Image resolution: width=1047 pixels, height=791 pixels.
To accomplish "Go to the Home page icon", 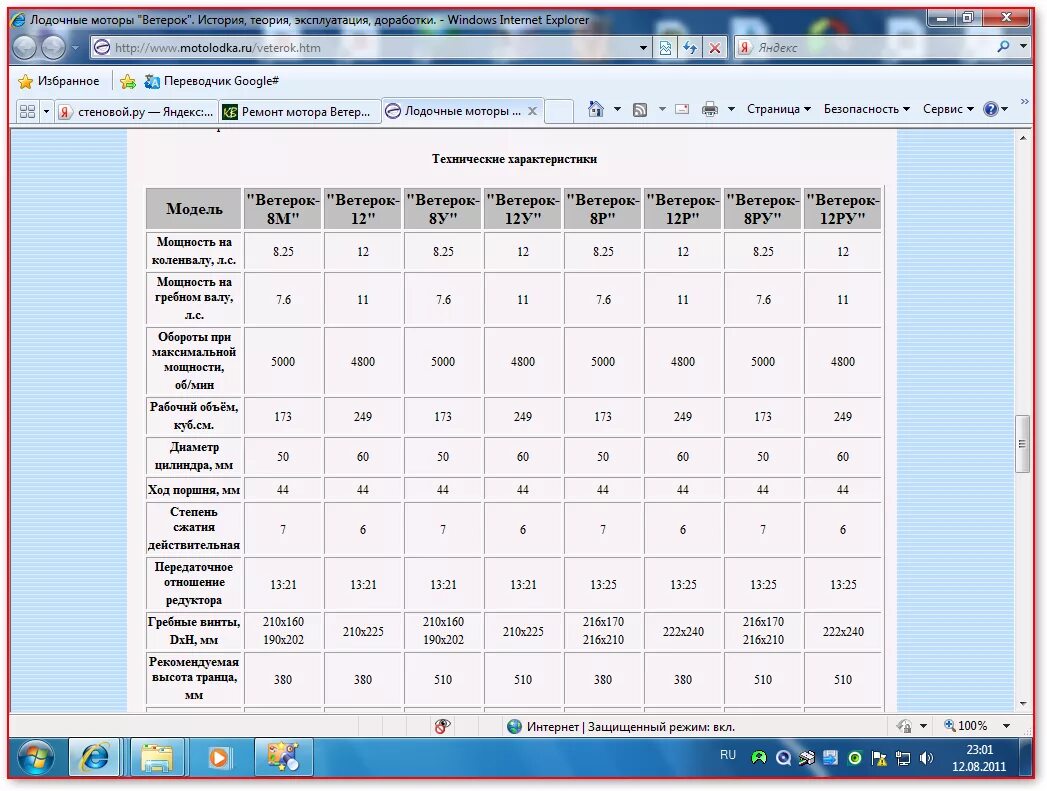I will point(596,109).
